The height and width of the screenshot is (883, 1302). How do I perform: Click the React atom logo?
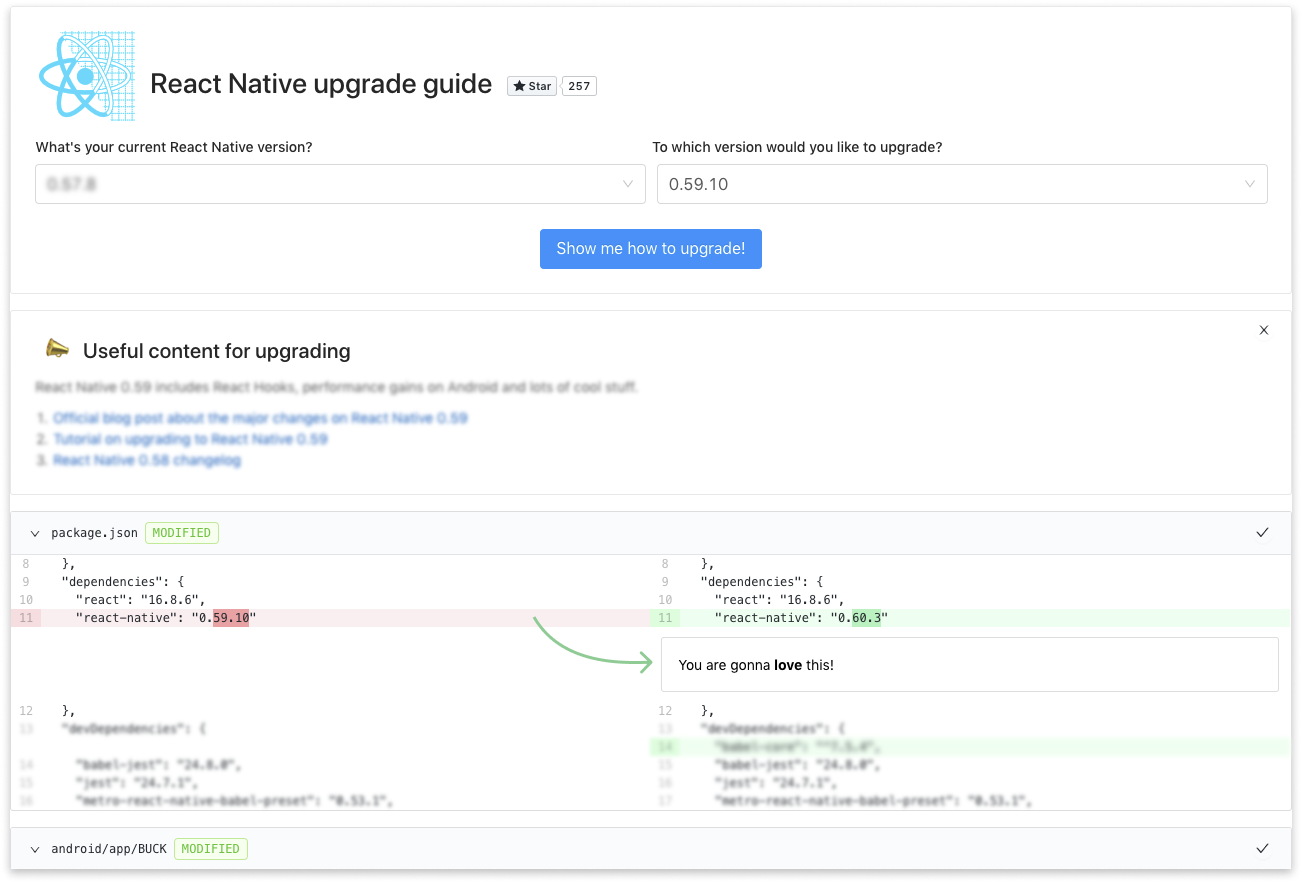point(86,76)
